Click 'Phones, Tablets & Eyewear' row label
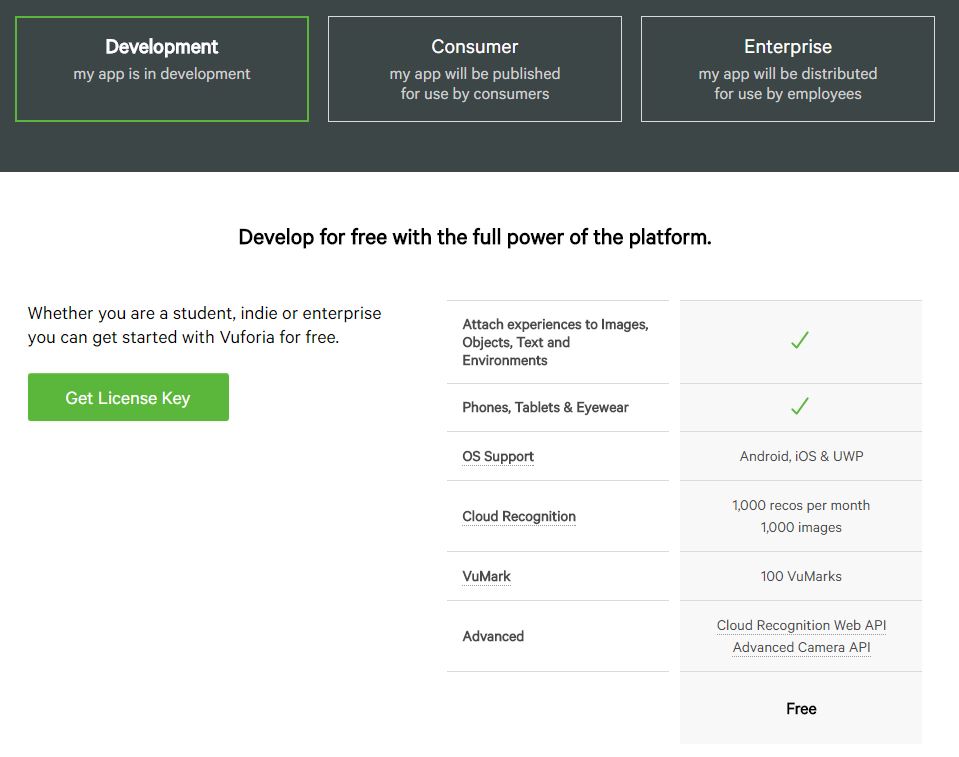 (546, 407)
